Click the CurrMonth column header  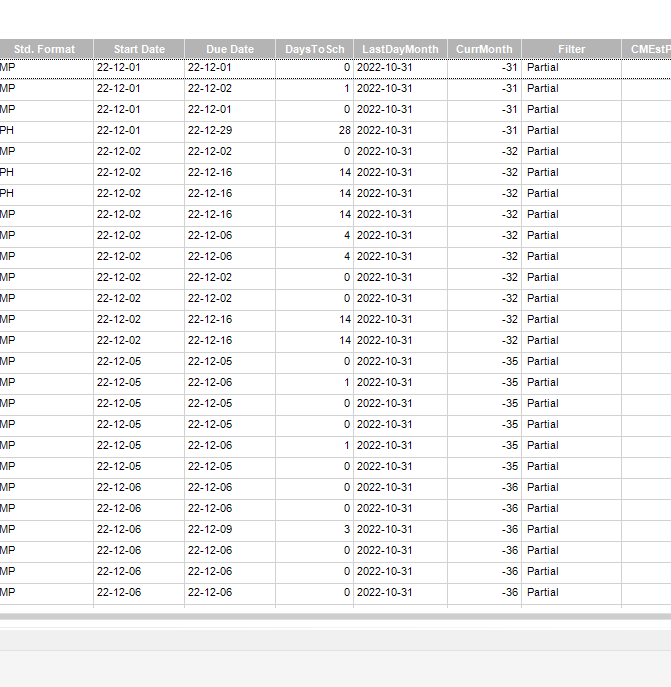point(484,49)
